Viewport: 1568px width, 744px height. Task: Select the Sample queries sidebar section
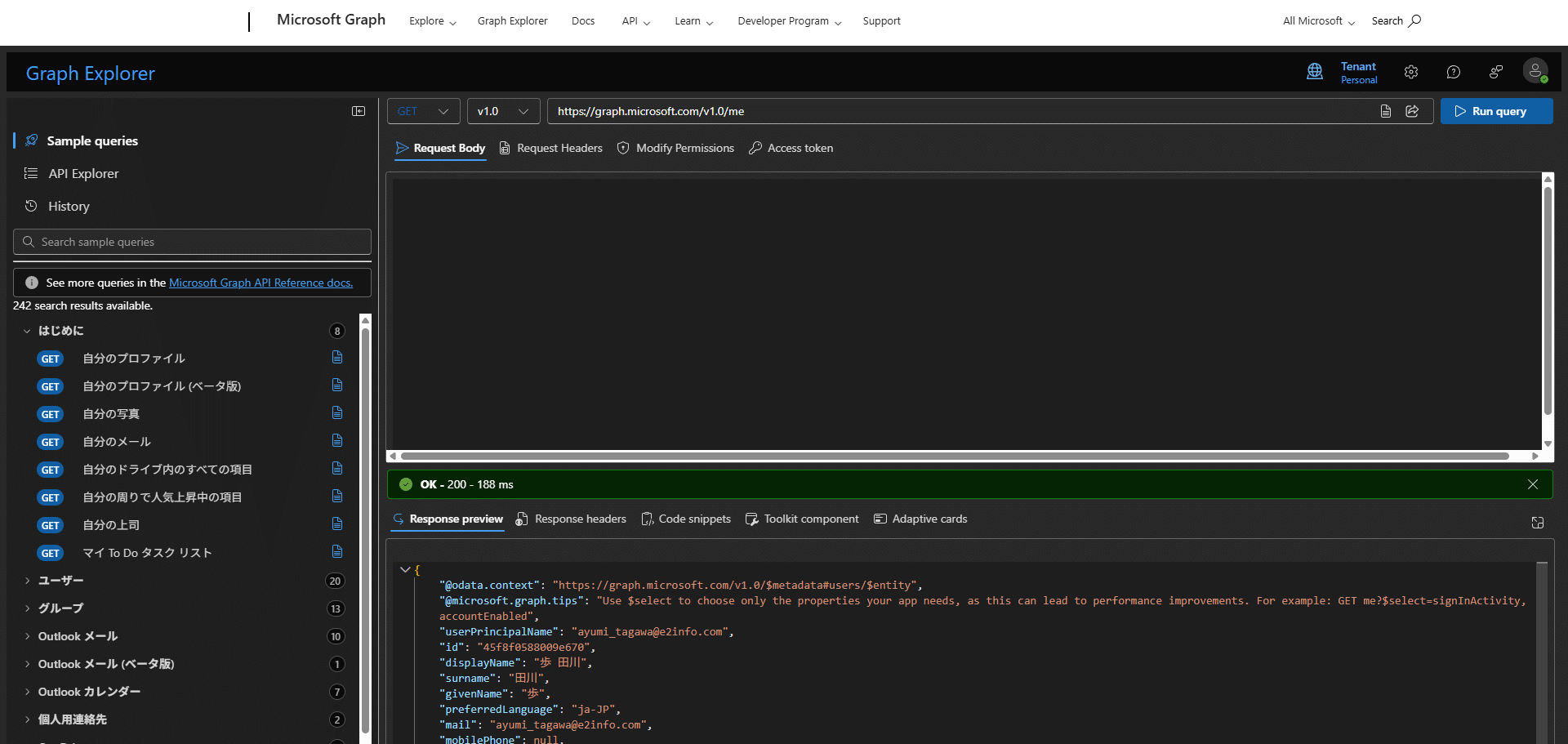92,140
